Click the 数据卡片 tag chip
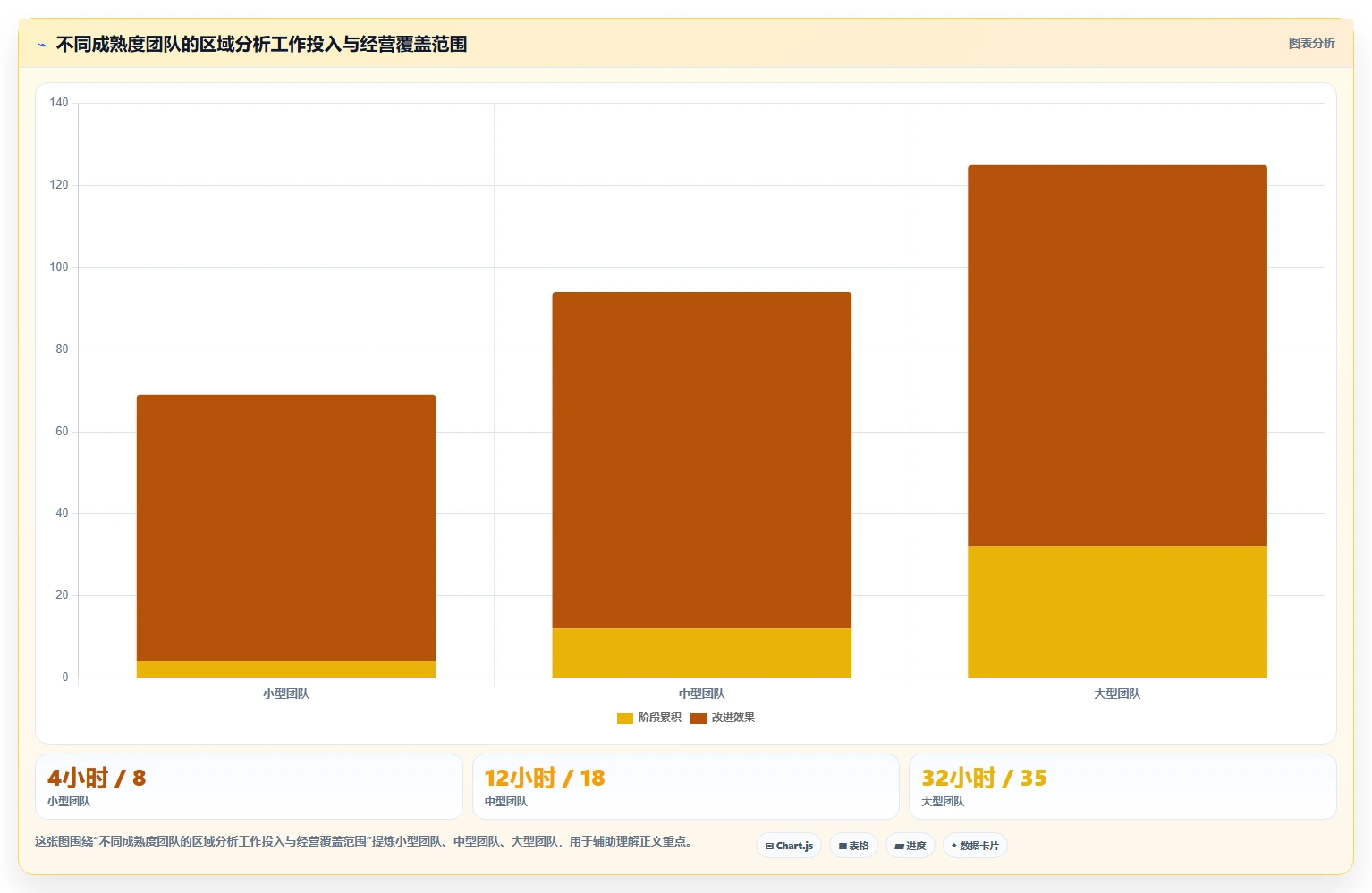This screenshot has height=893, width=1372. click(975, 846)
